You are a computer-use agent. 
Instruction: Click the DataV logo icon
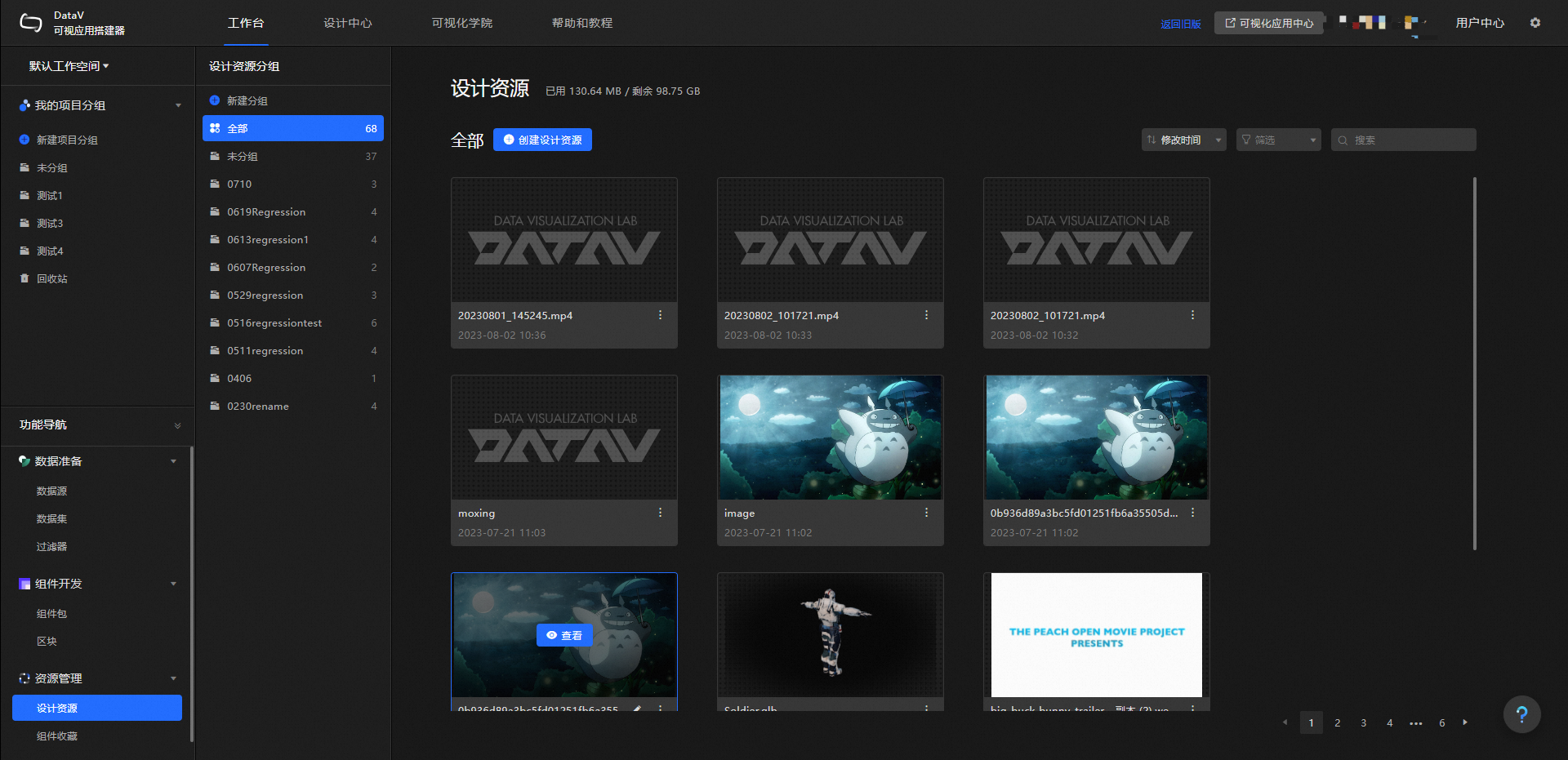pos(31,23)
